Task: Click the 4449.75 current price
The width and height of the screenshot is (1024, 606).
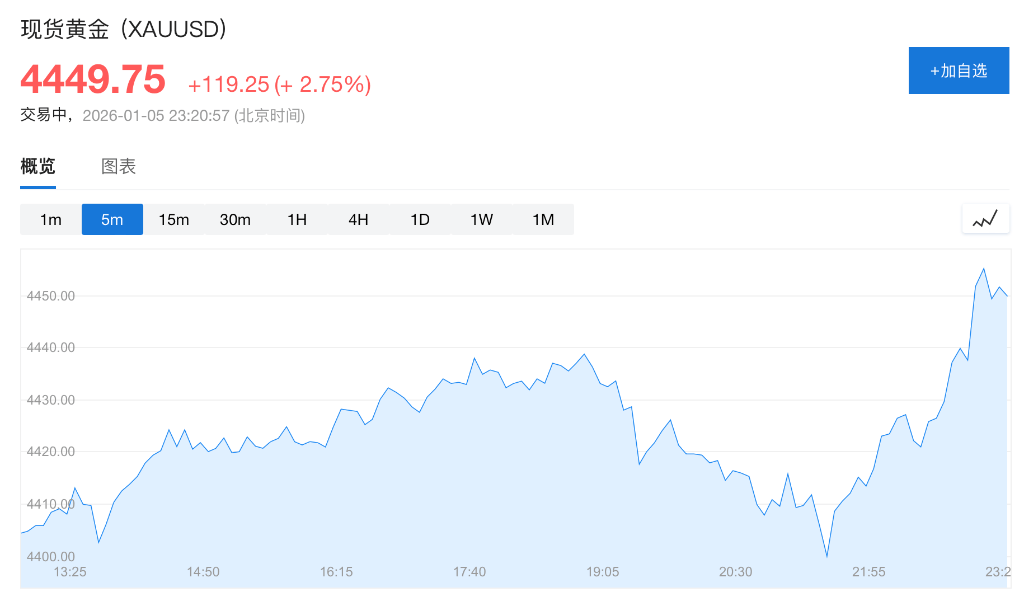Action: coord(93,79)
